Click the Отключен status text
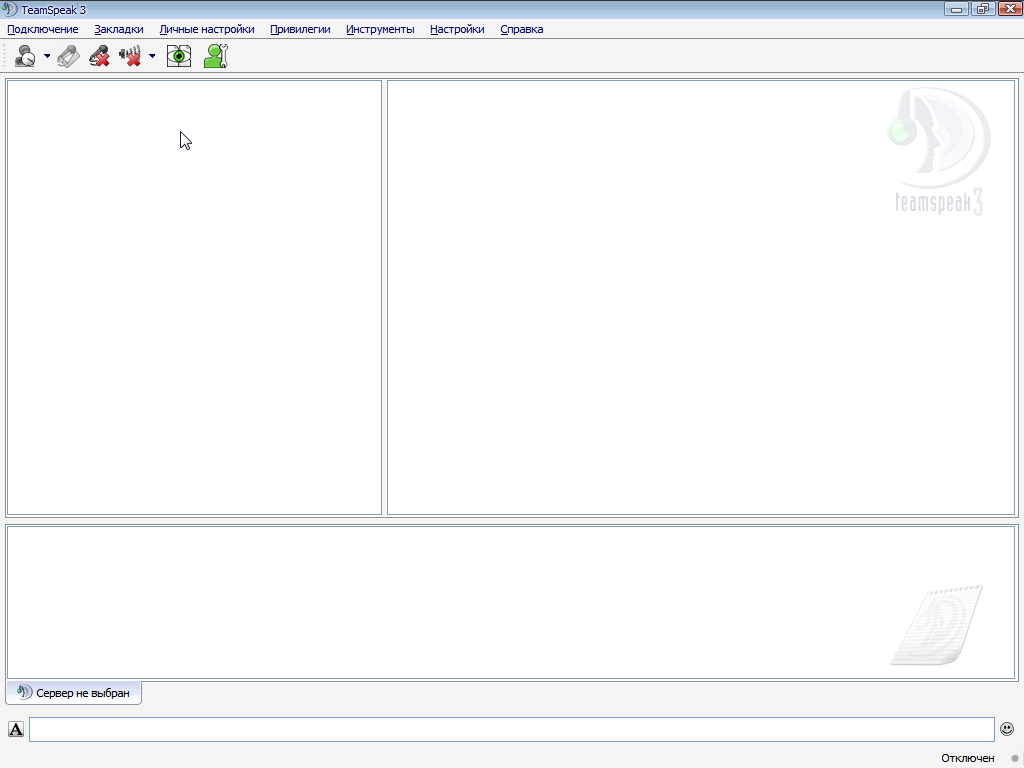This screenshot has height=768, width=1024. (x=967, y=758)
